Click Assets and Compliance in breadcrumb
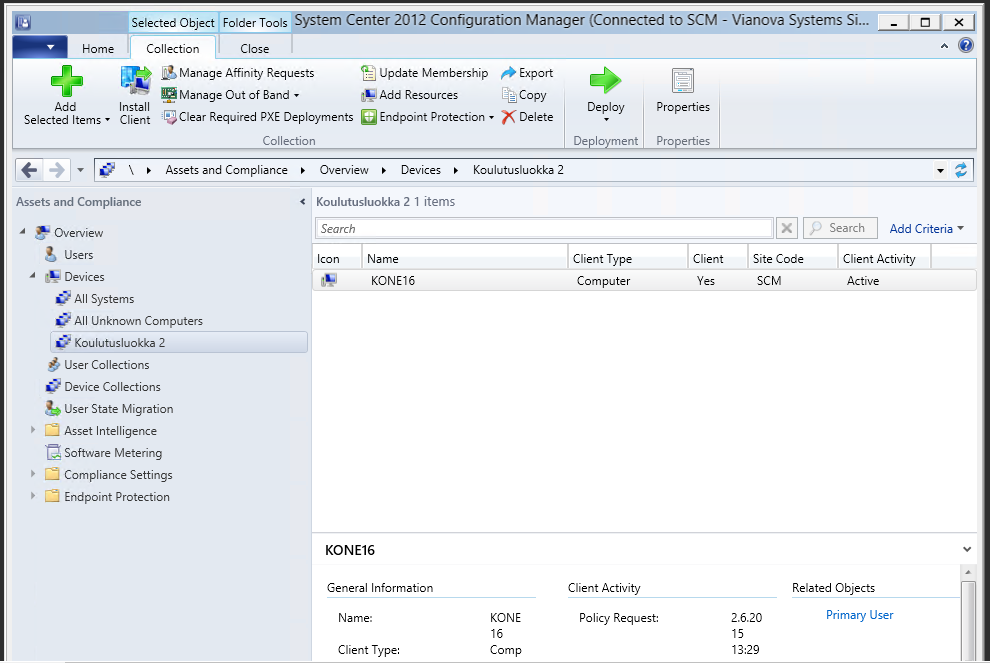This screenshot has width=990, height=663. pos(226,170)
